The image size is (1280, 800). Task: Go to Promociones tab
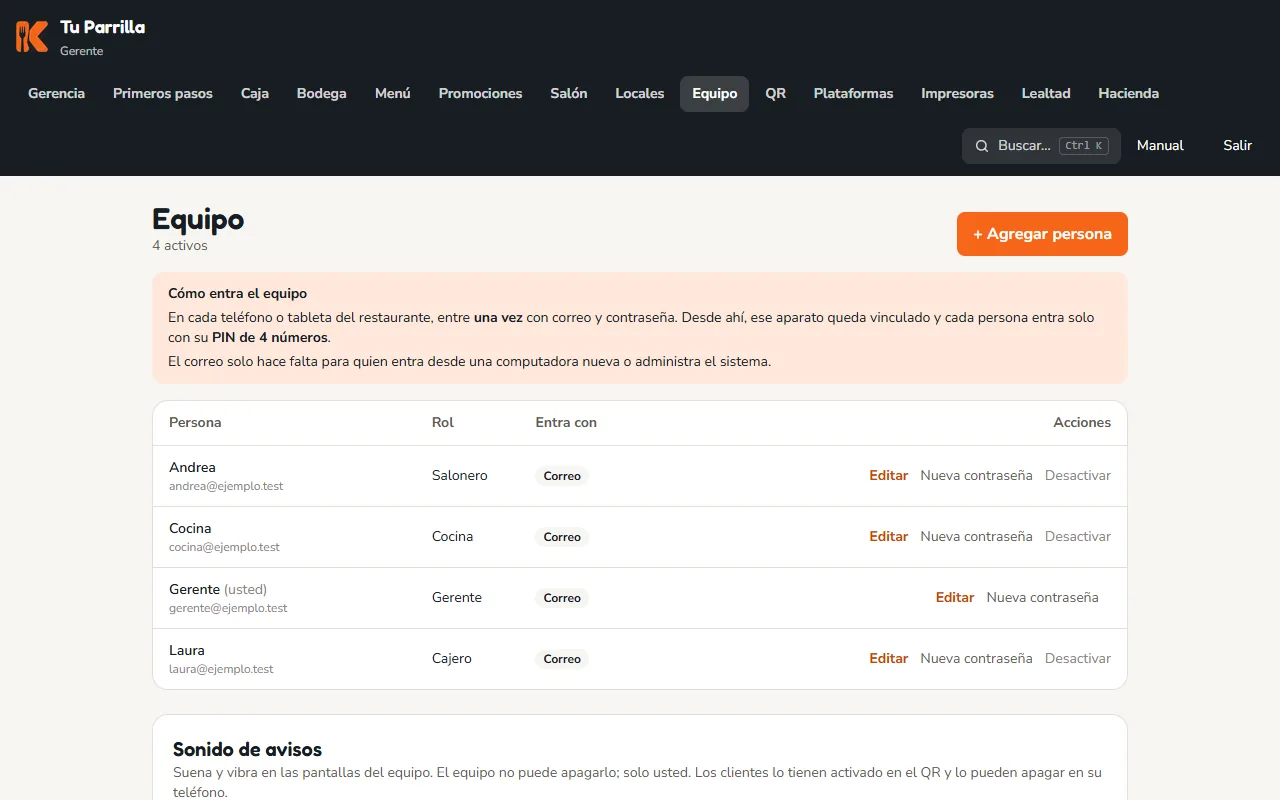481,94
